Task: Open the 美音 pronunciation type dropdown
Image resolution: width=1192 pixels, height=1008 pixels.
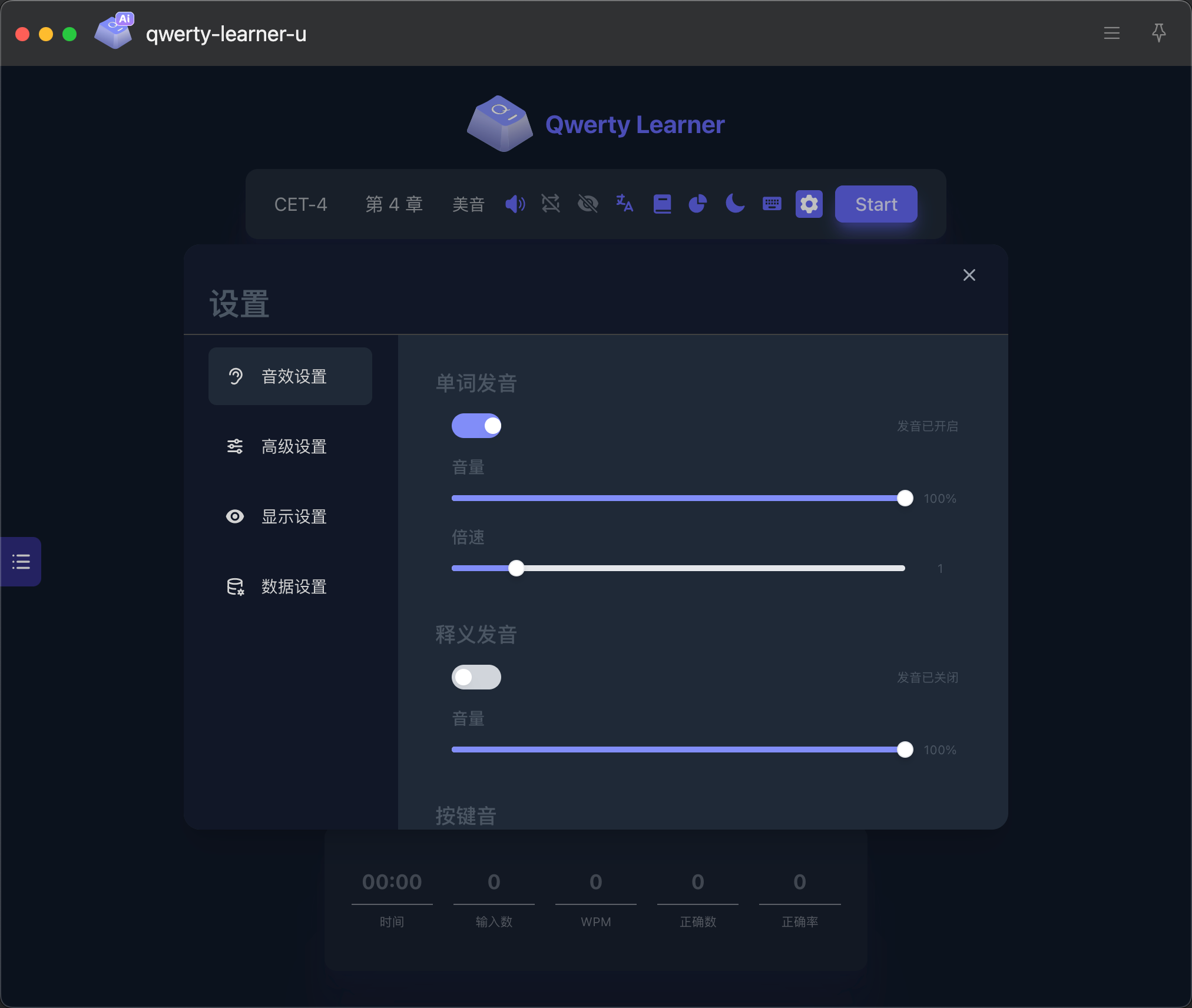Action: (468, 204)
